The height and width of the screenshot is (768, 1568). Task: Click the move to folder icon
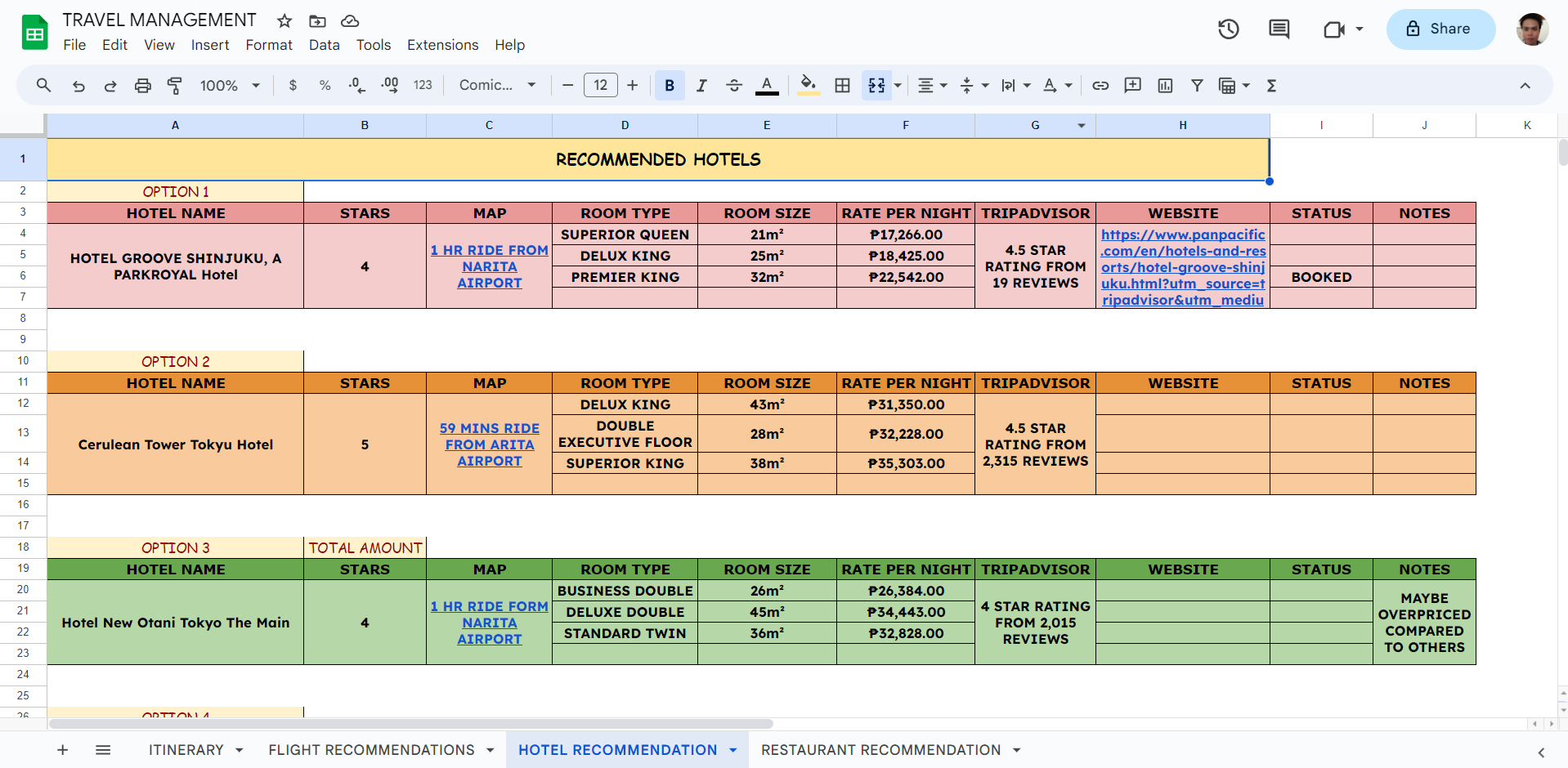tap(317, 20)
